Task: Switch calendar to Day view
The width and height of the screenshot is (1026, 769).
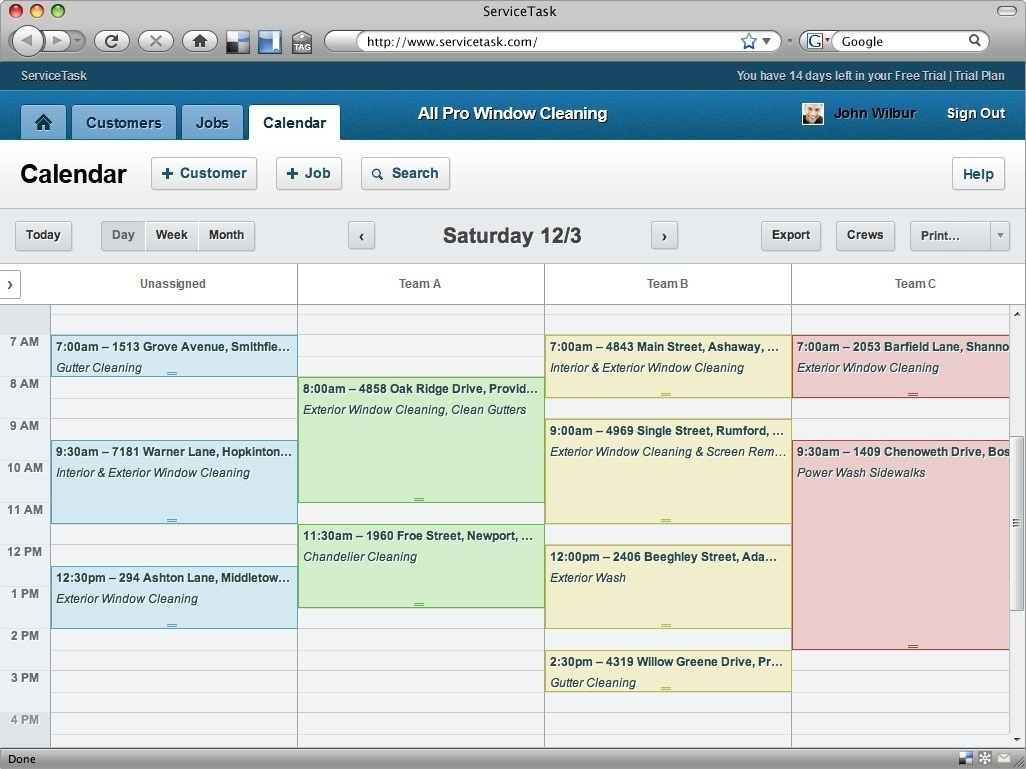Action: [123, 235]
